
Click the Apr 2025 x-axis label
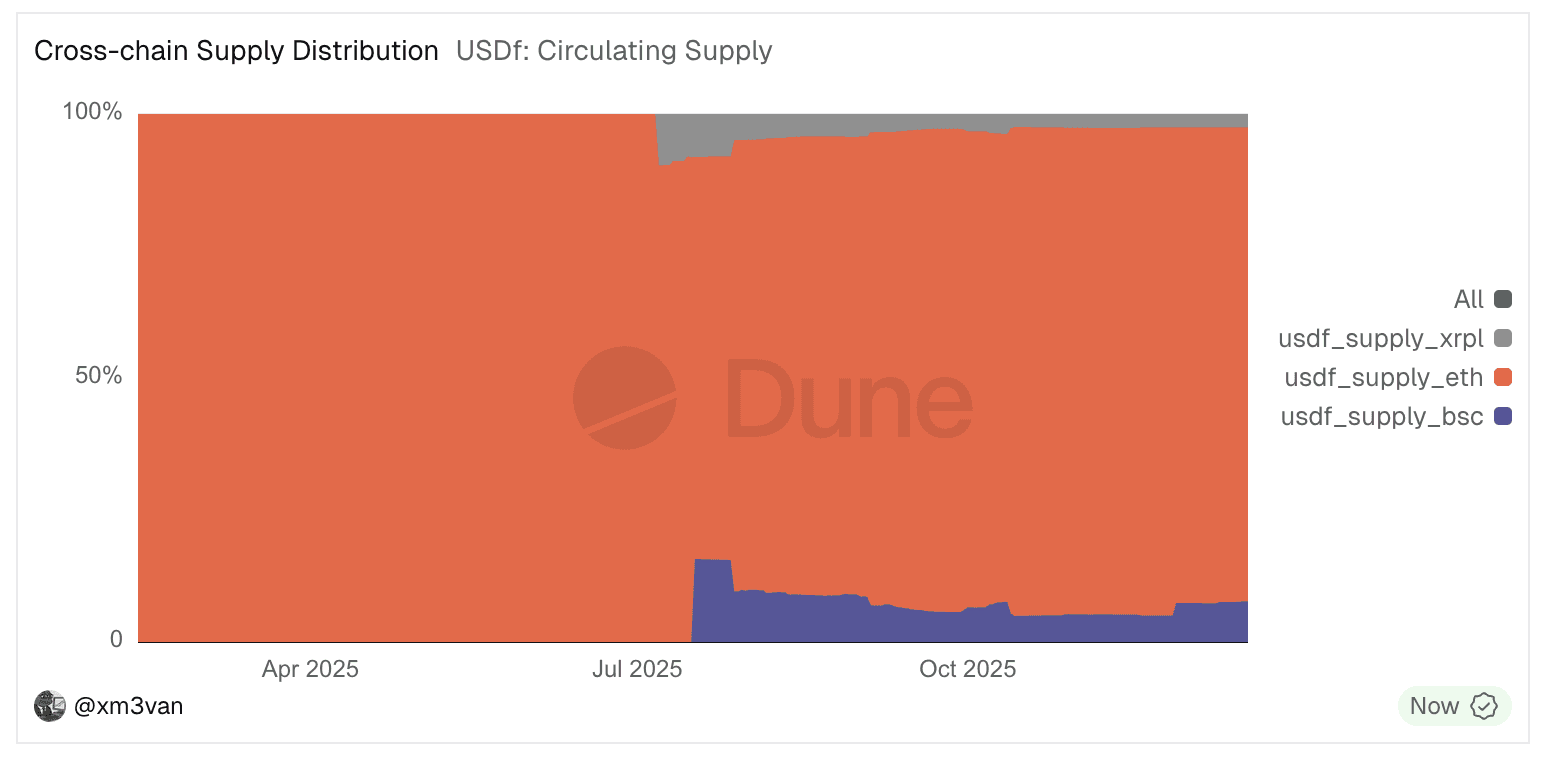(310, 669)
